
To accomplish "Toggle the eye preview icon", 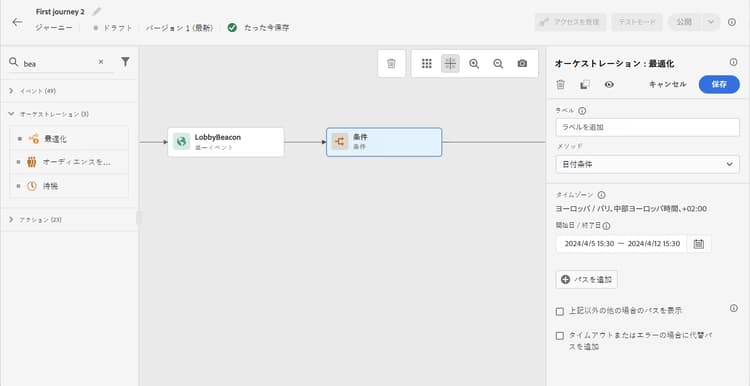I will [x=609, y=85].
